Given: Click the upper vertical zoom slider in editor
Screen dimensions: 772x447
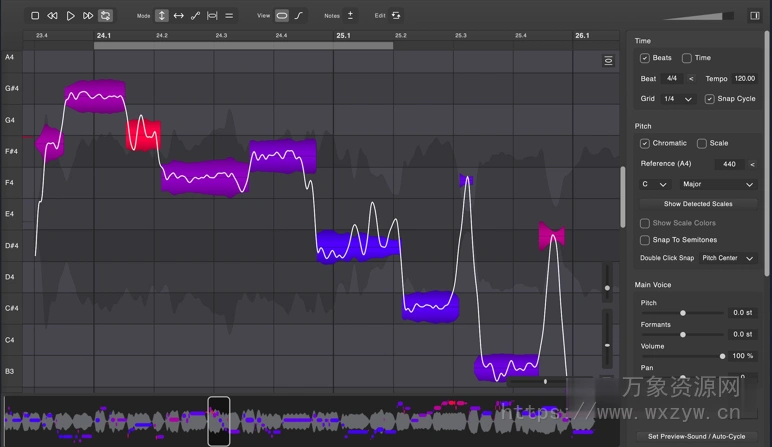Looking at the screenshot, I should pyautogui.click(x=607, y=282).
